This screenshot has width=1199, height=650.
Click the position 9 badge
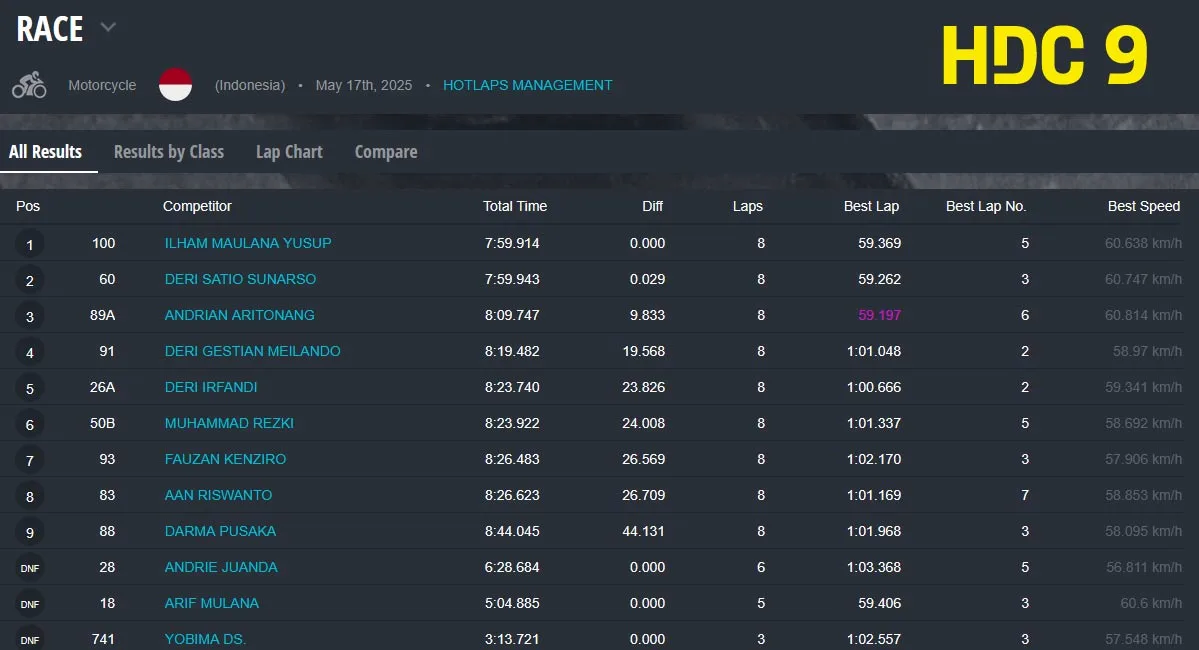click(x=30, y=532)
